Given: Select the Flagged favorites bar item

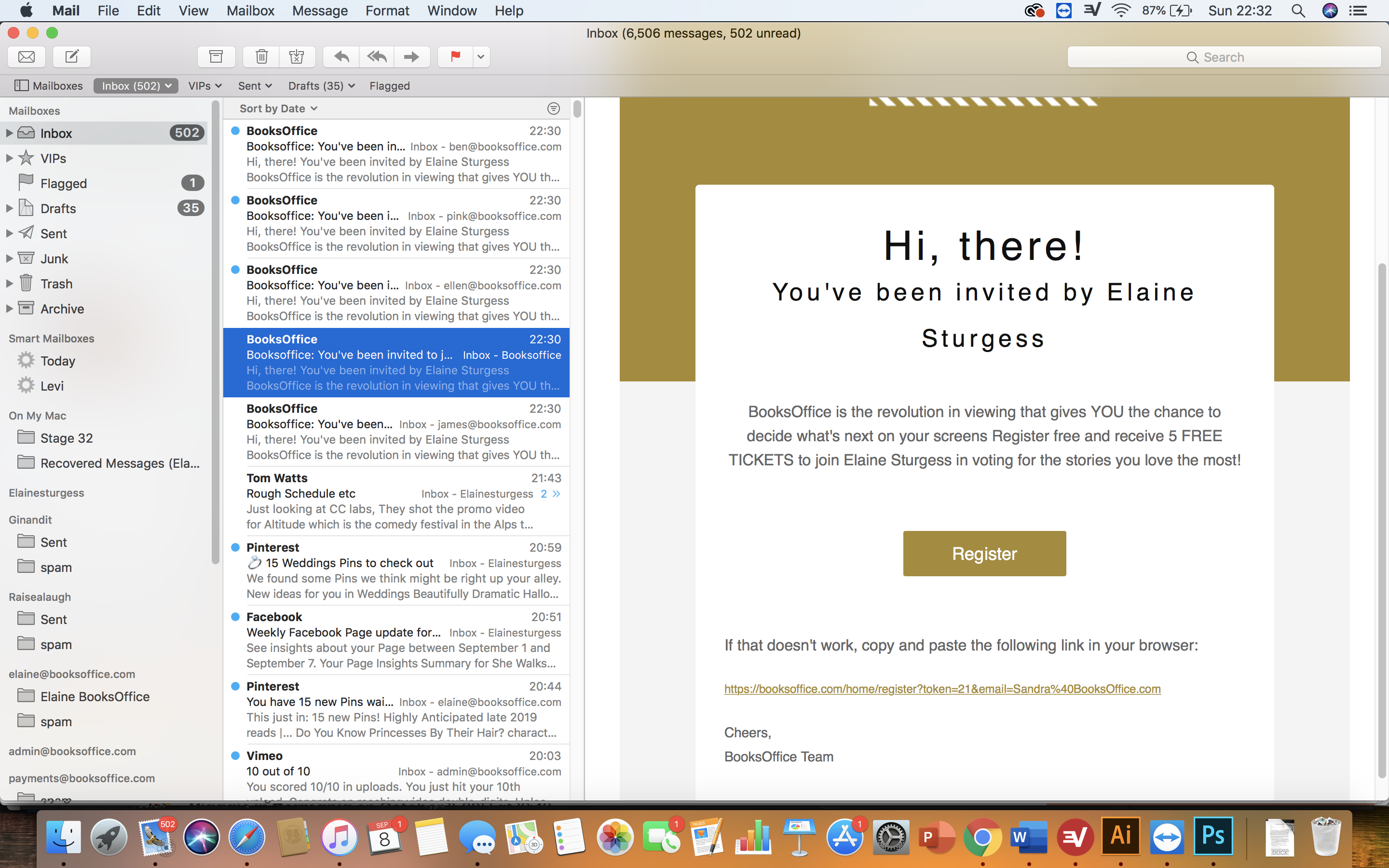Looking at the screenshot, I should [390, 85].
